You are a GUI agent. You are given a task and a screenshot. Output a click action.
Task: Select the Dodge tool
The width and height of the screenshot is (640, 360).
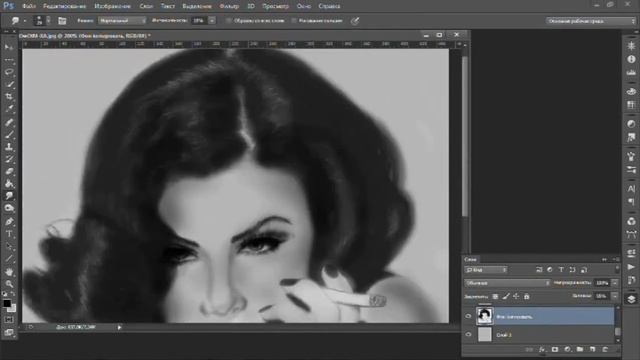point(9,208)
